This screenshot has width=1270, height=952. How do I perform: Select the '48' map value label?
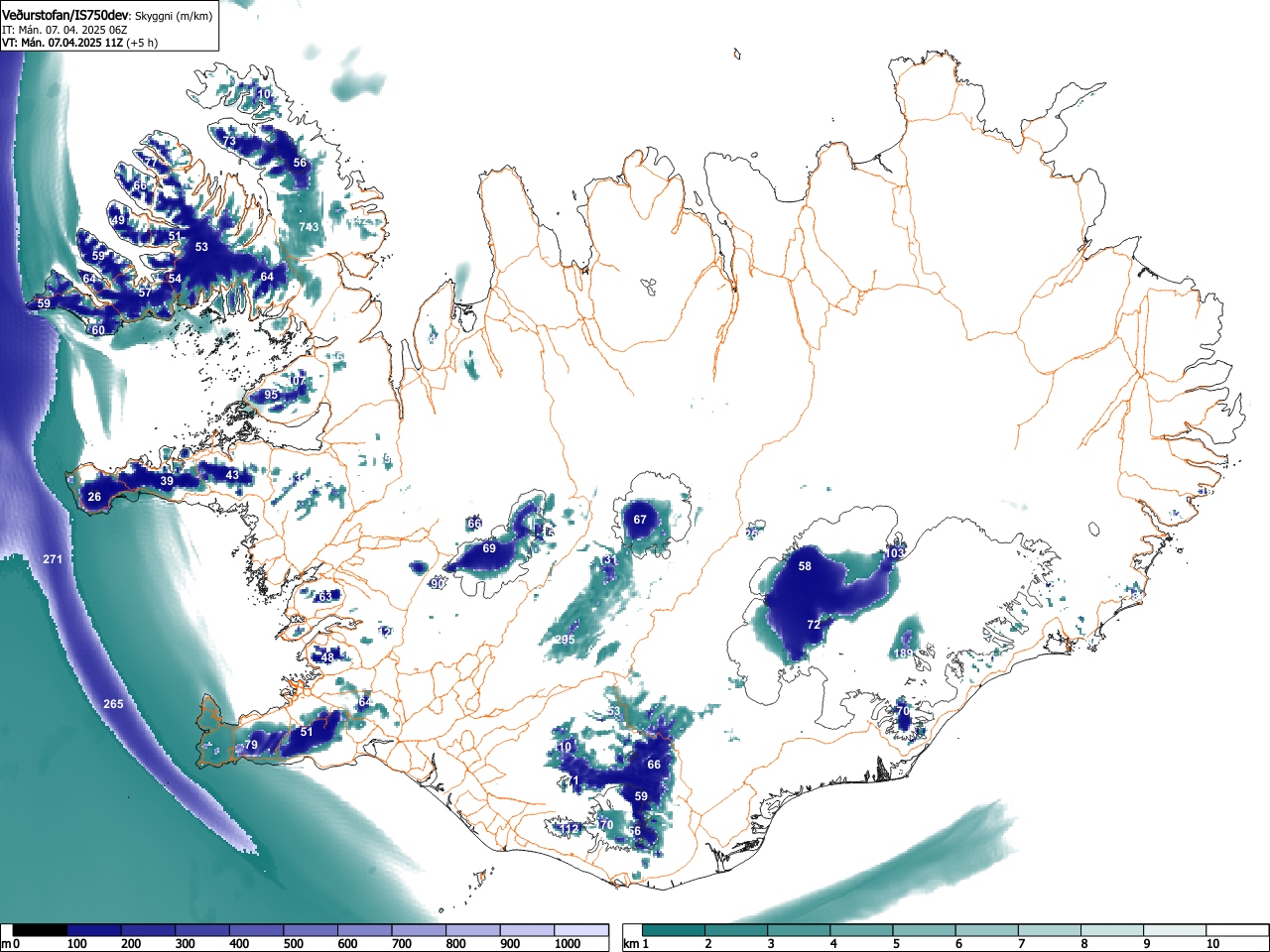point(328,657)
